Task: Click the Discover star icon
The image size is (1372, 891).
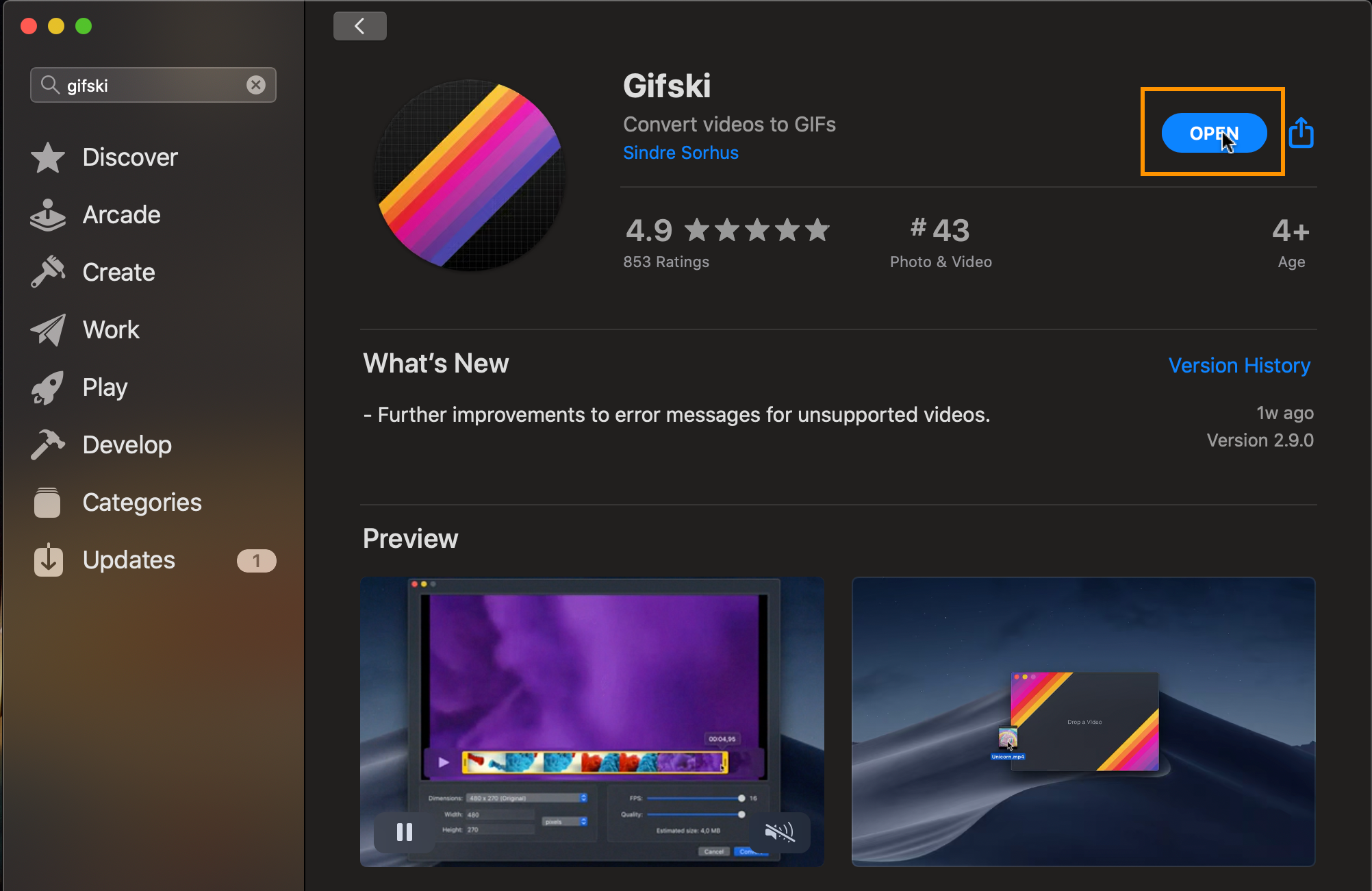Action: tap(48, 158)
